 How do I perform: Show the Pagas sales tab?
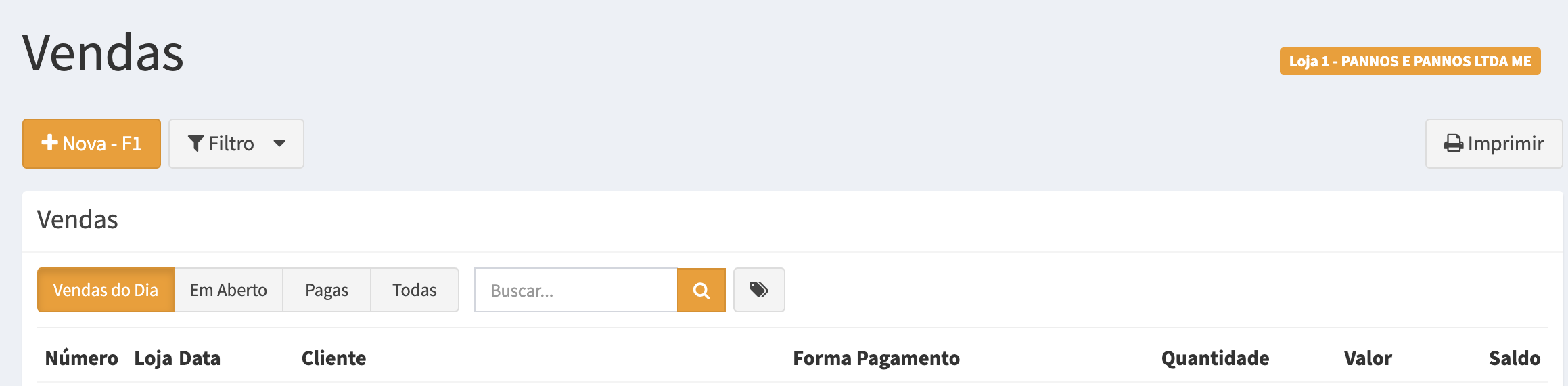pyautogui.click(x=327, y=290)
